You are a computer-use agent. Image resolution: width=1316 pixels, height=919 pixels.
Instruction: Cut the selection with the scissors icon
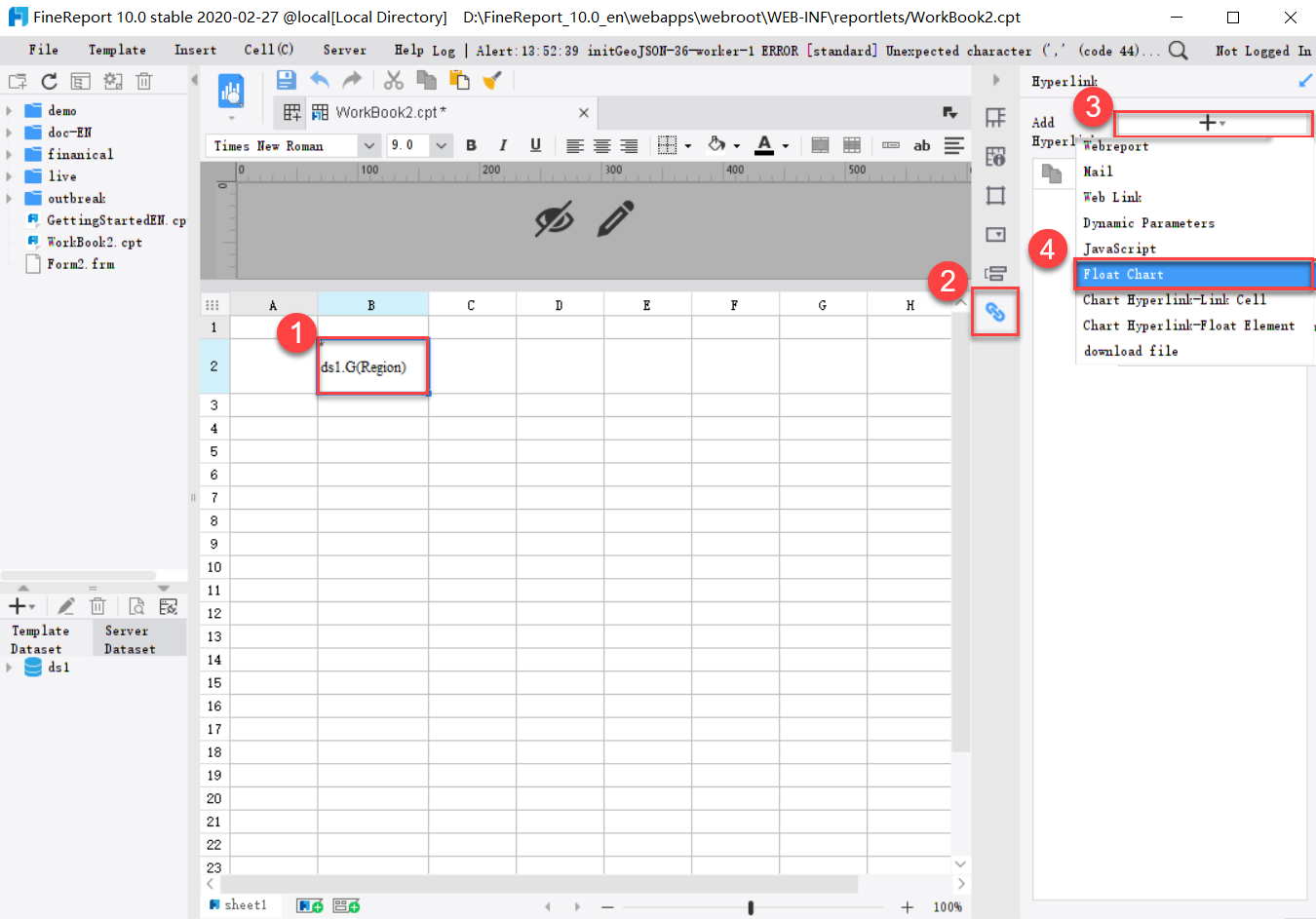[394, 80]
